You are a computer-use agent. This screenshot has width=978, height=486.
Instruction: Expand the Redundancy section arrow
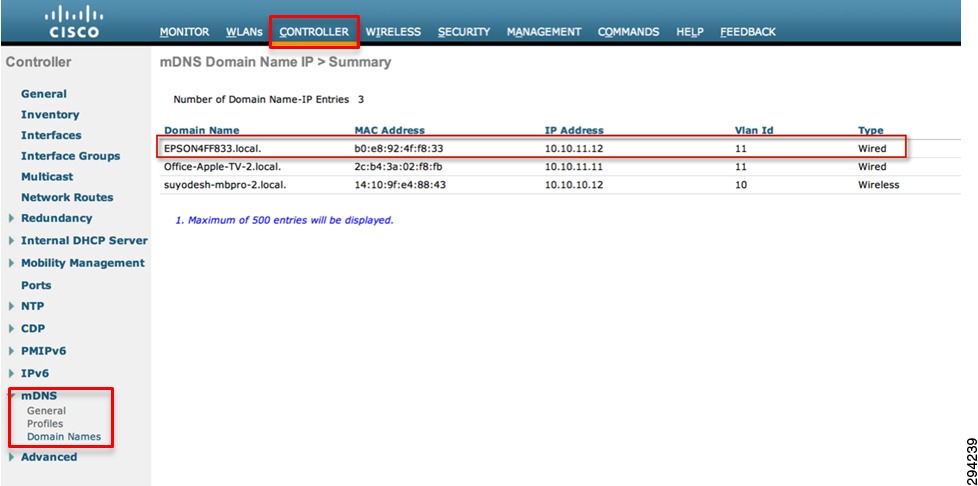(x=12, y=218)
